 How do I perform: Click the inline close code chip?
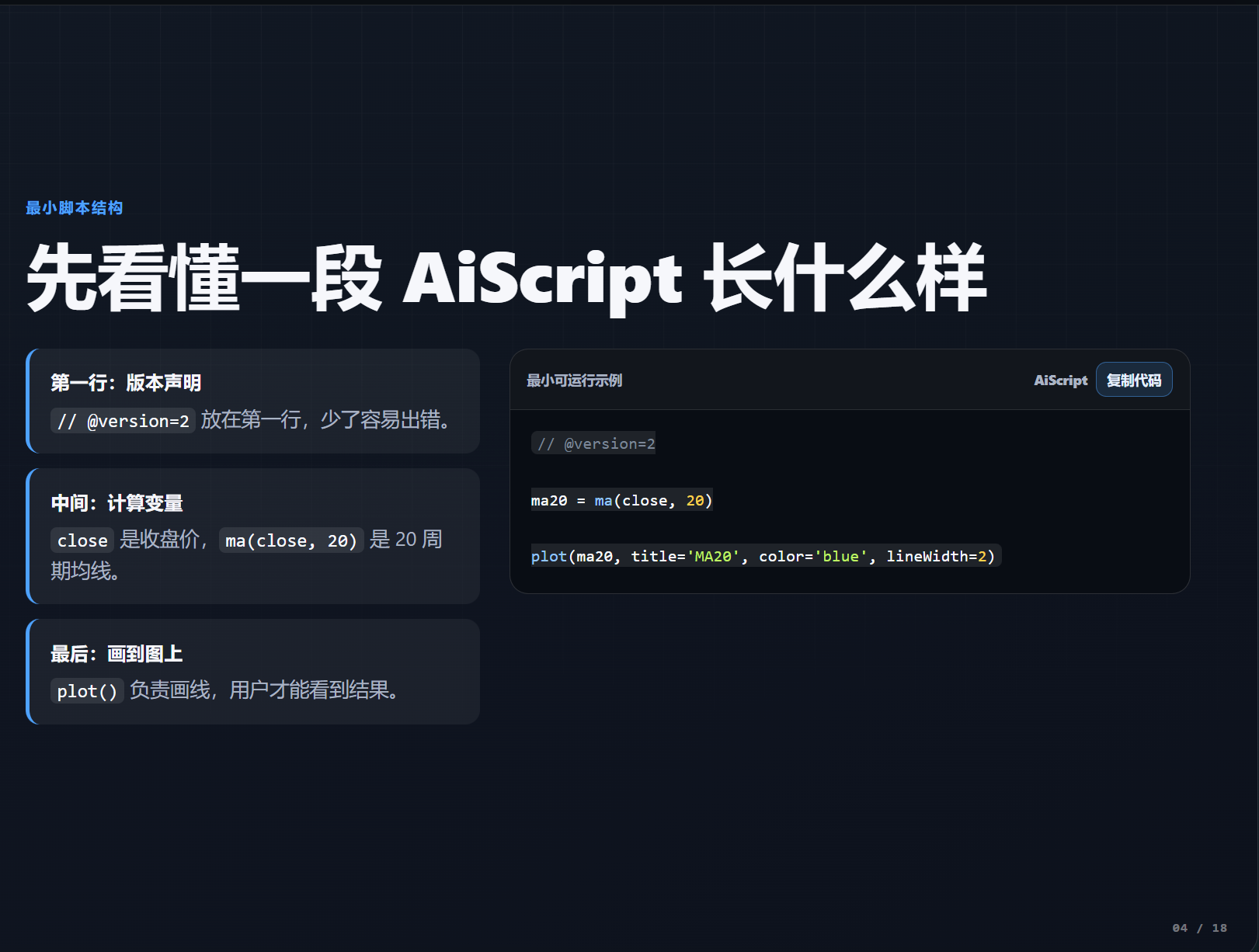(x=82, y=540)
